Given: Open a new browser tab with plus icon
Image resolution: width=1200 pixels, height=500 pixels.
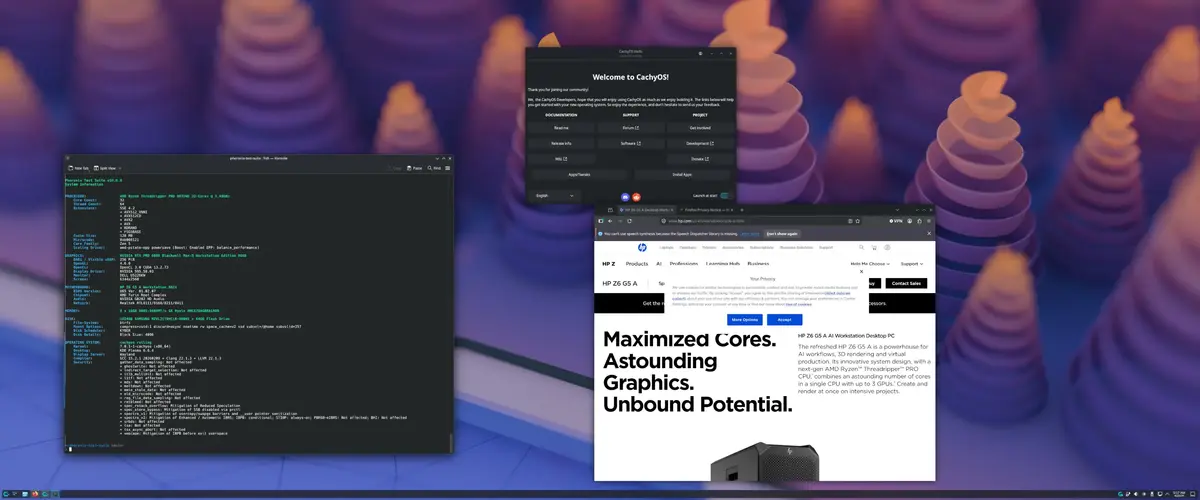Looking at the screenshot, I should [x=742, y=210].
